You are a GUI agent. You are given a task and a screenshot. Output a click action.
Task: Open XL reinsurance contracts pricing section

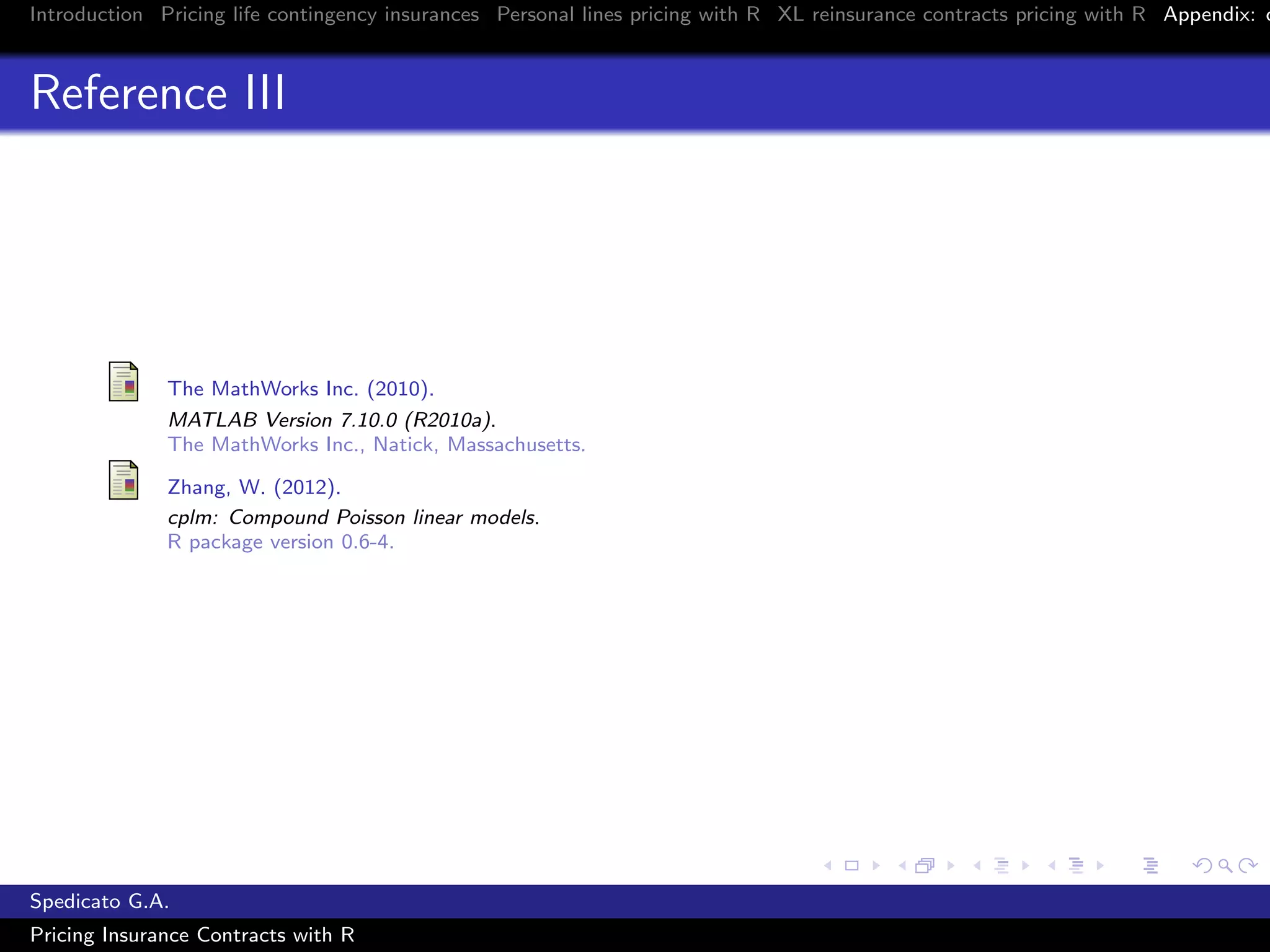click(x=961, y=14)
